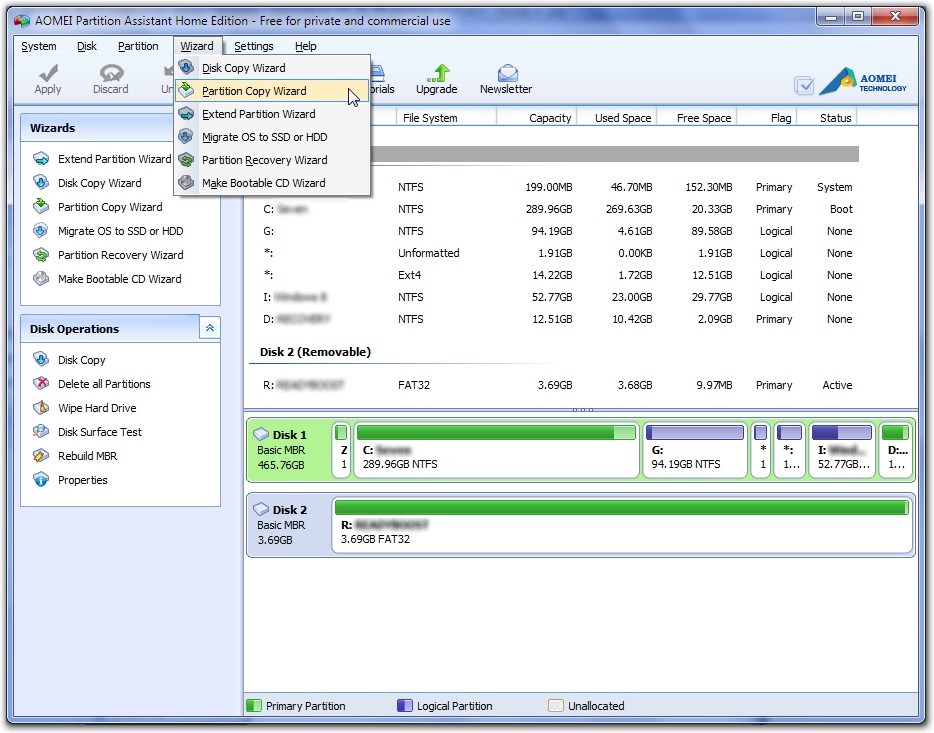Open the System menu
934x733 pixels.
[x=39, y=46]
